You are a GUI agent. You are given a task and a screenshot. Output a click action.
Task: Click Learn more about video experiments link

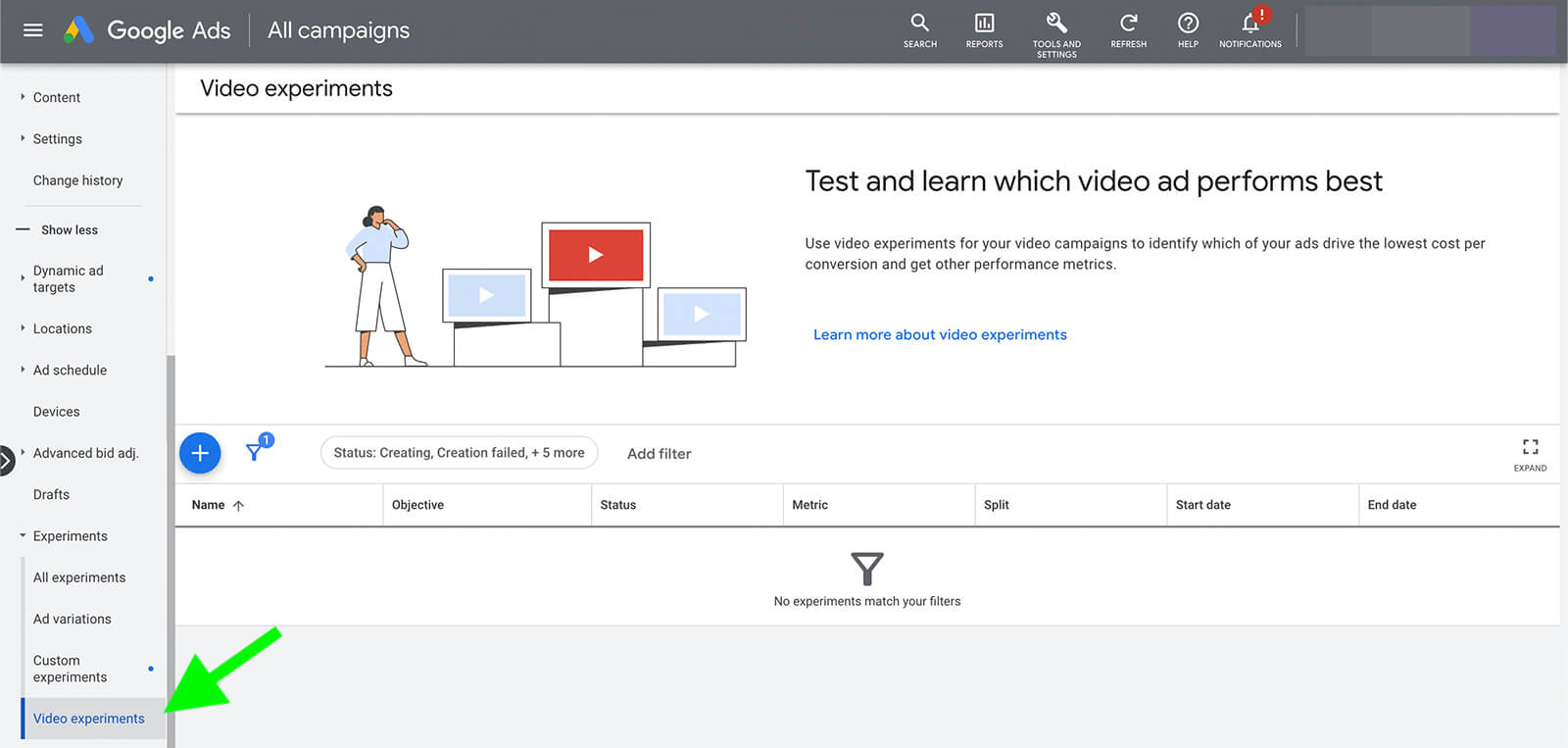pyautogui.click(x=940, y=334)
